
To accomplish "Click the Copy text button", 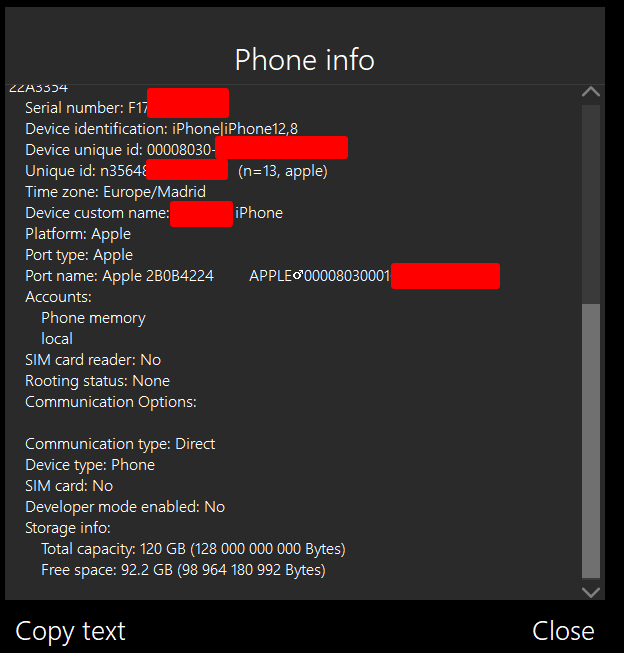I will 70,631.
